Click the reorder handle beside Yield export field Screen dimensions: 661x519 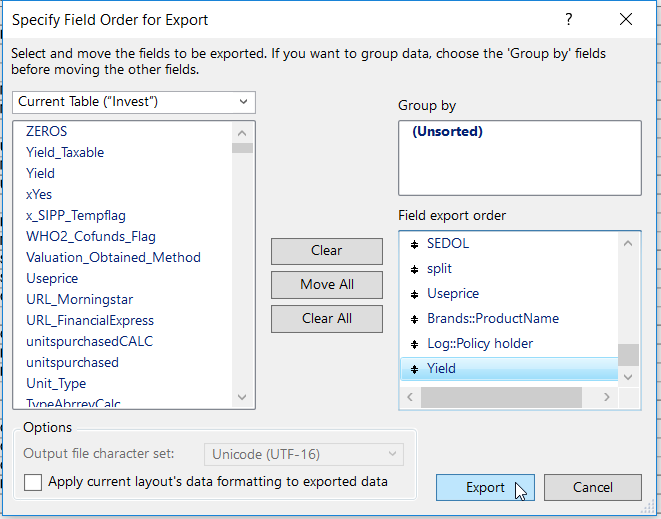point(414,369)
